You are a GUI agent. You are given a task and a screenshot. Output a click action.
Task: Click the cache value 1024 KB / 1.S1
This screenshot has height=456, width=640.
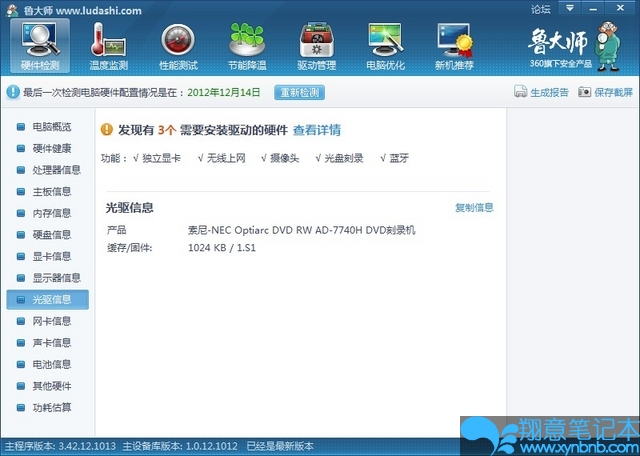click(x=222, y=248)
